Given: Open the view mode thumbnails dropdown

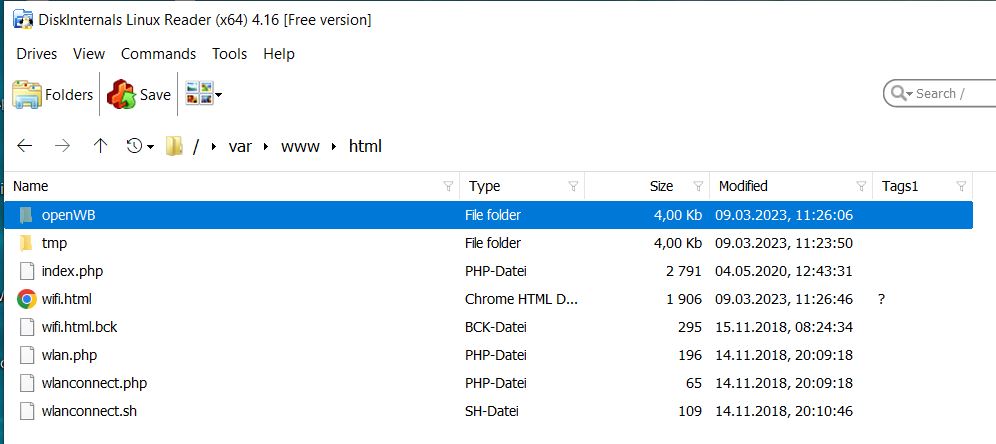Looking at the screenshot, I should pyautogui.click(x=203, y=94).
